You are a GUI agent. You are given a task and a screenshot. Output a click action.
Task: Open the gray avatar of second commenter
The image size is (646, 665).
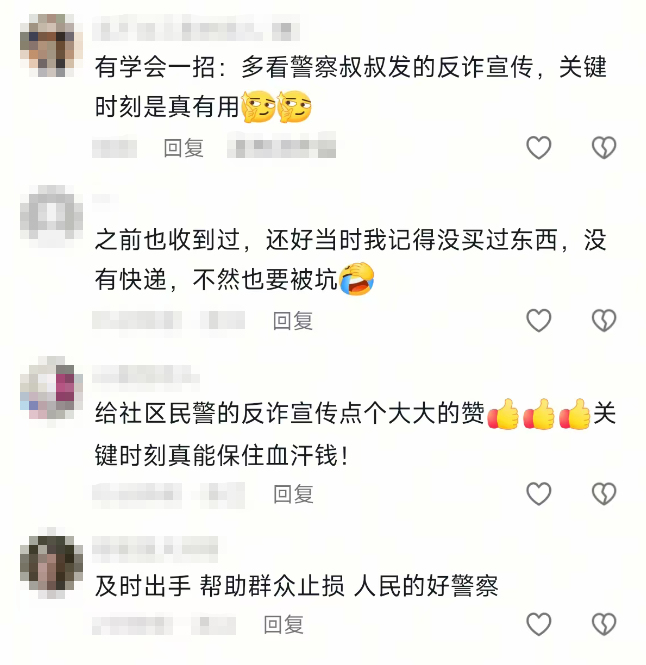click(52, 217)
